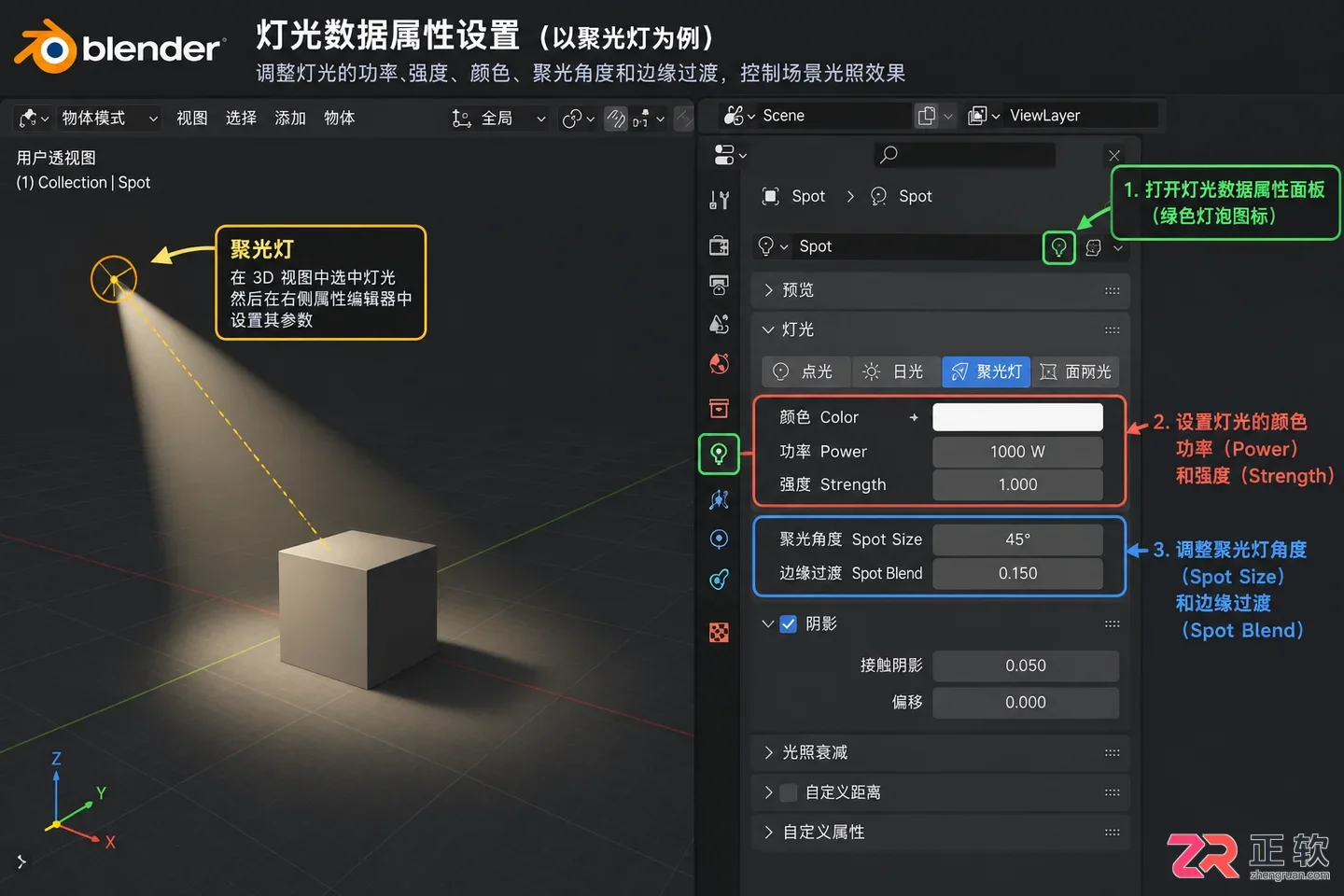The height and width of the screenshot is (896, 1344).
Task: Click the blue Z axis of the navigation gizmo
Action: tap(56, 759)
